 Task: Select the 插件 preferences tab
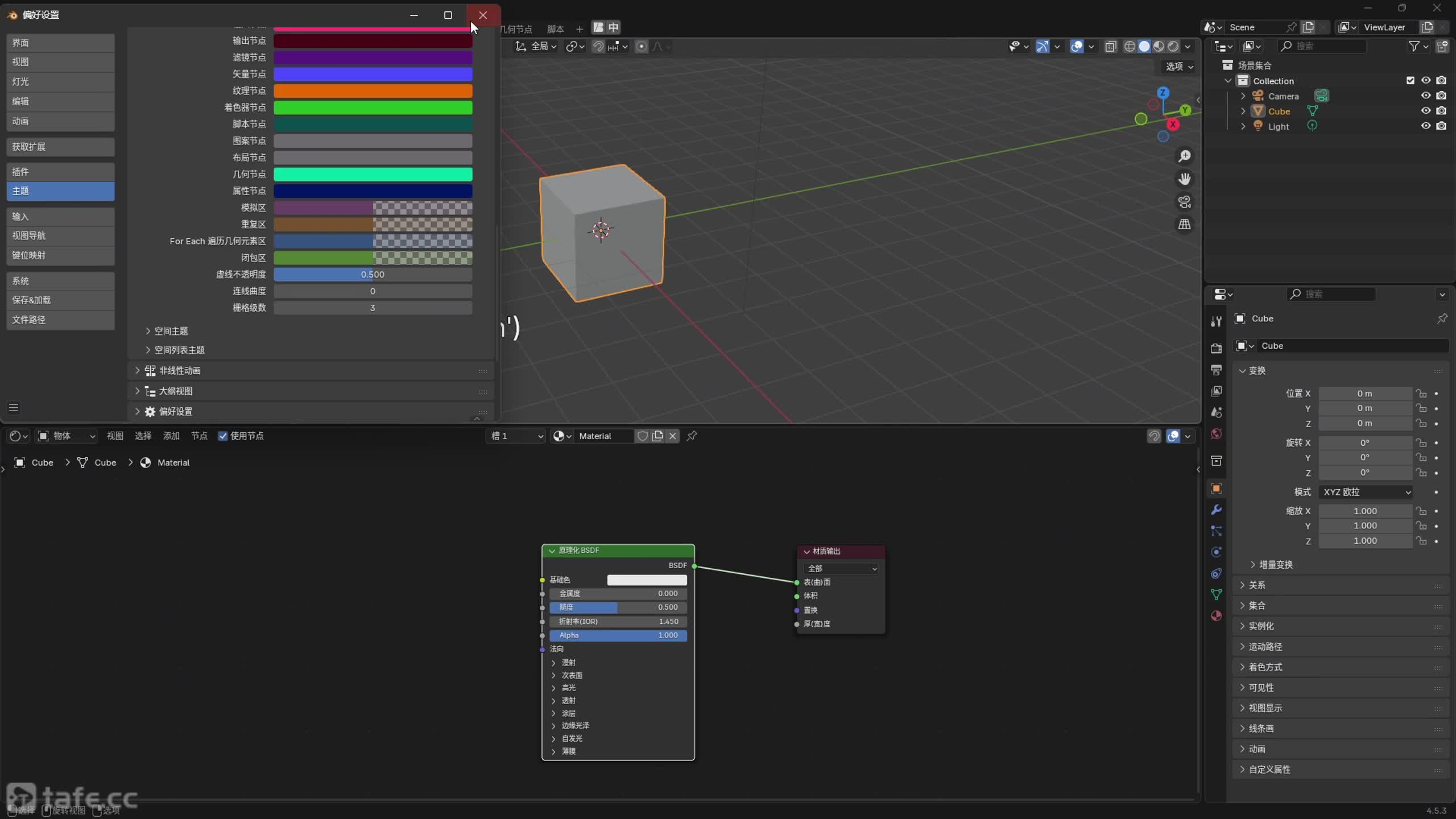(60, 172)
